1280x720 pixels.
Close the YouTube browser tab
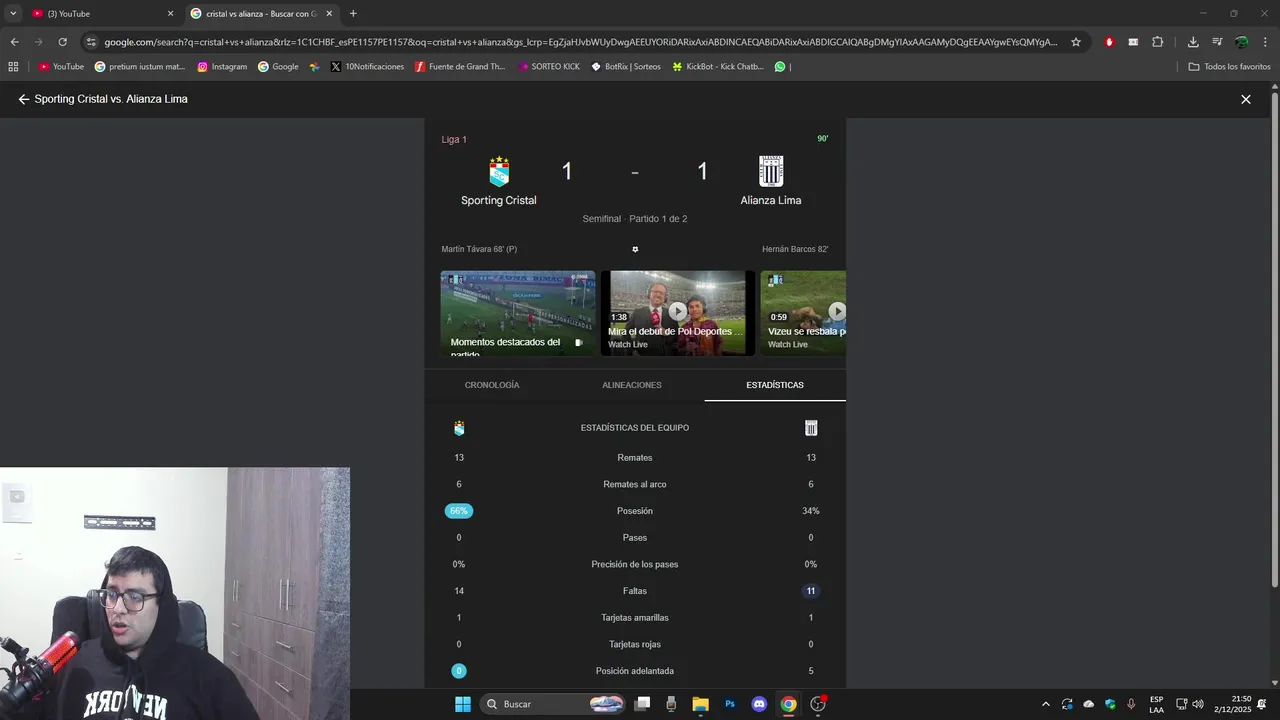[x=170, y=14]
